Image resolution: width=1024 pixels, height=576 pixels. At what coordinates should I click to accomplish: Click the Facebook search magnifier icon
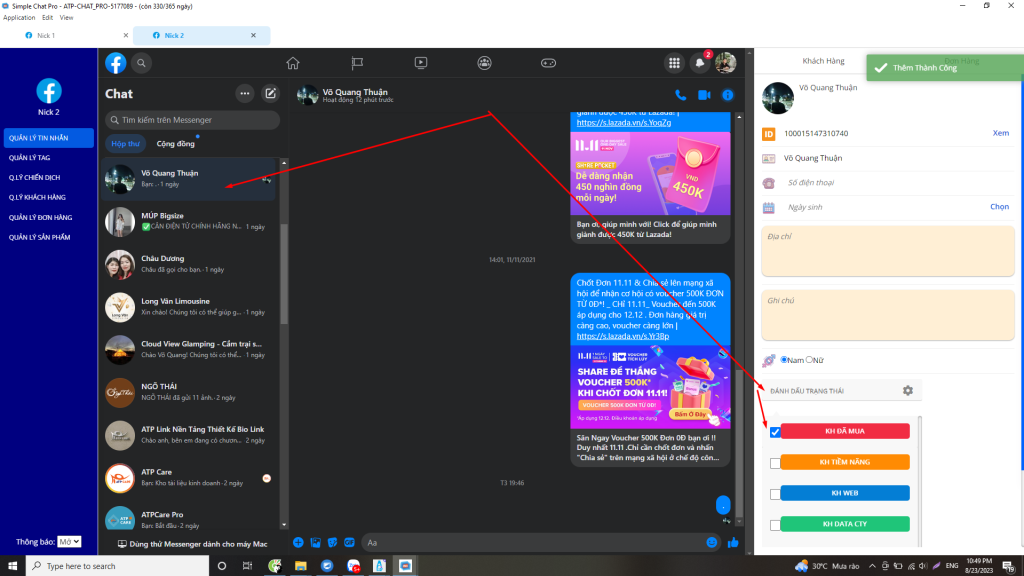tap(141, 63)
